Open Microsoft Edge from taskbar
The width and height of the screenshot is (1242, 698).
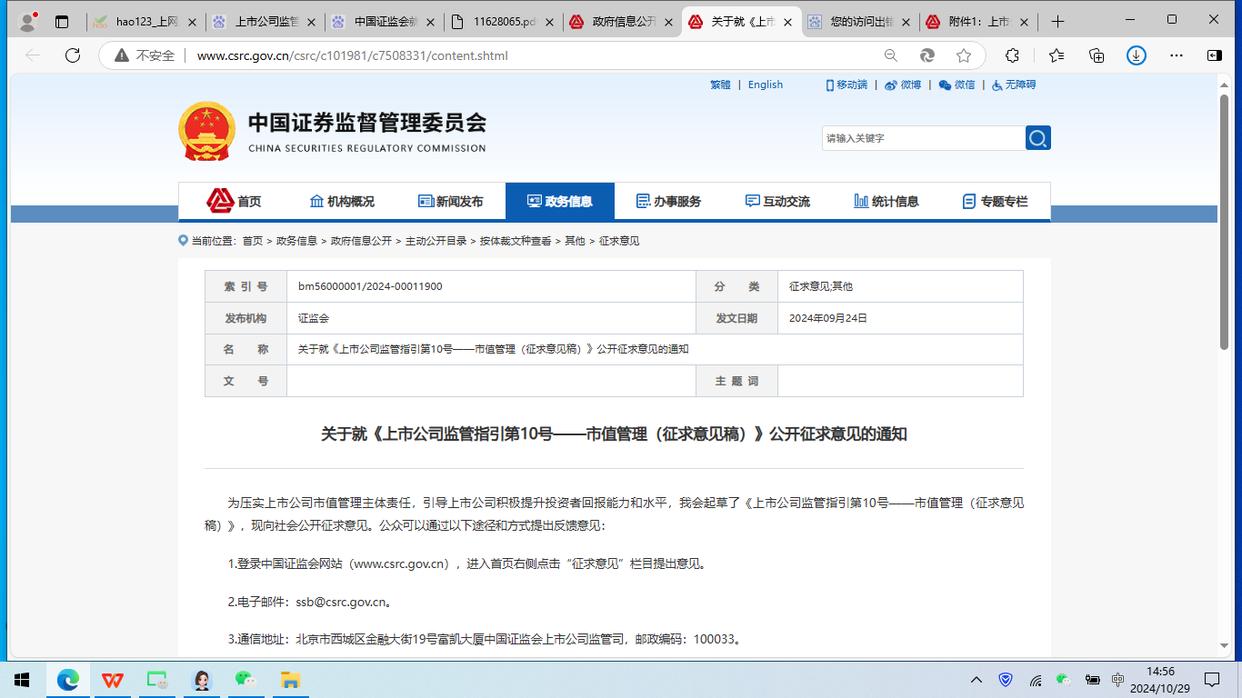point(68,680)
